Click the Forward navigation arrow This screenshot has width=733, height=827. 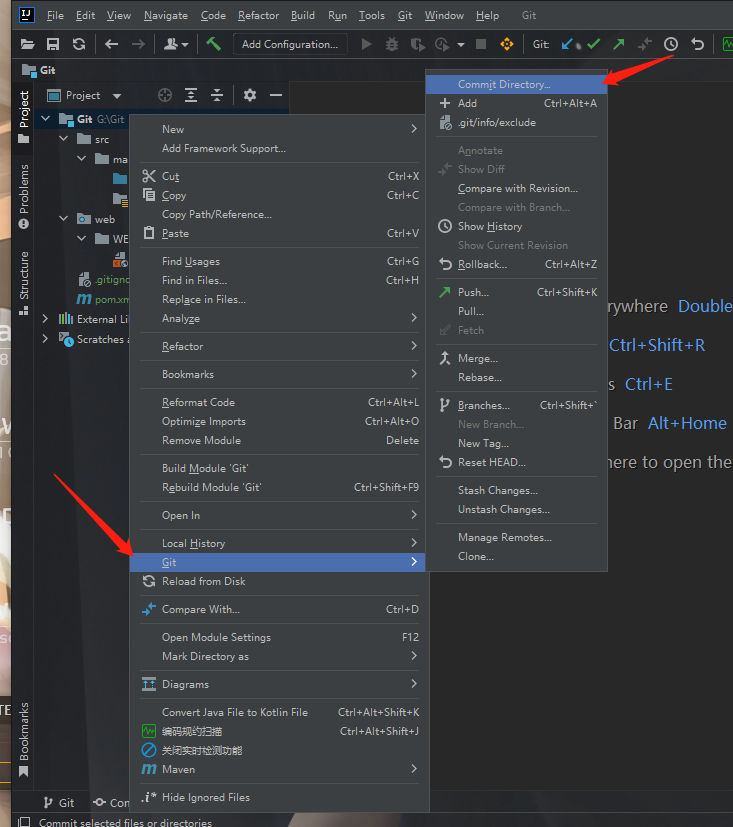pyautogui.click(x=138, y=44)
